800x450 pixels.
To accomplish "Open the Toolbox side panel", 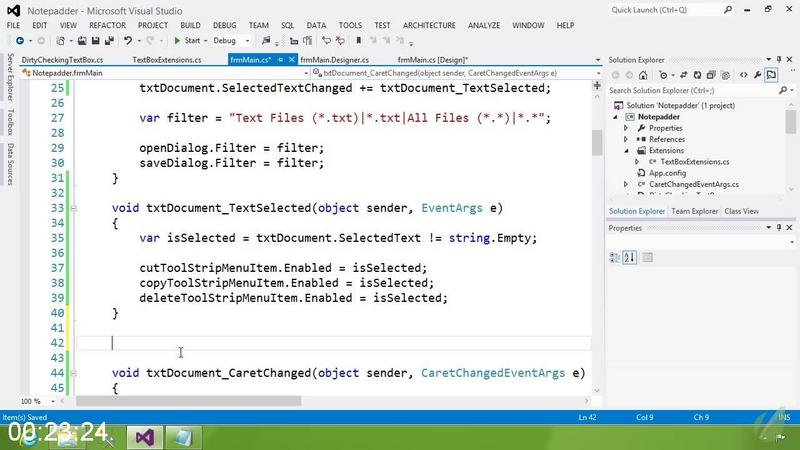I will pyautogui.click(x=10, y=122).
